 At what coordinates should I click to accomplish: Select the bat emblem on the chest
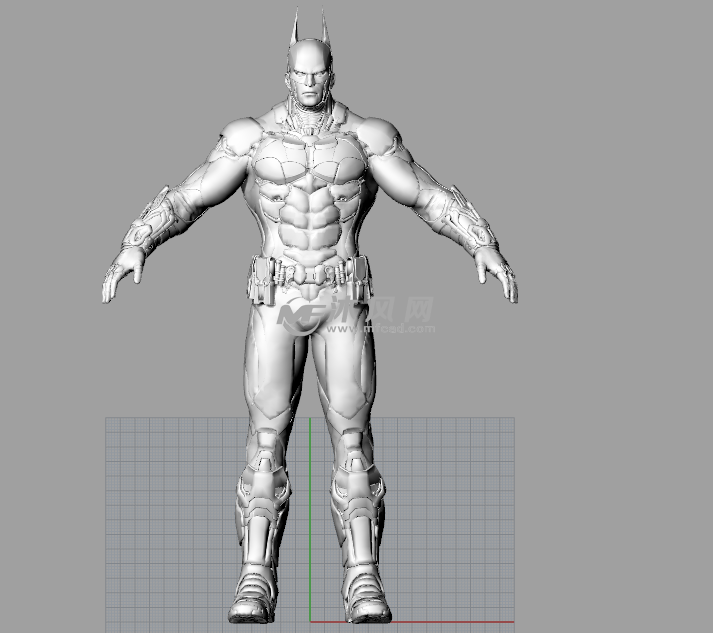pos(309,160)
